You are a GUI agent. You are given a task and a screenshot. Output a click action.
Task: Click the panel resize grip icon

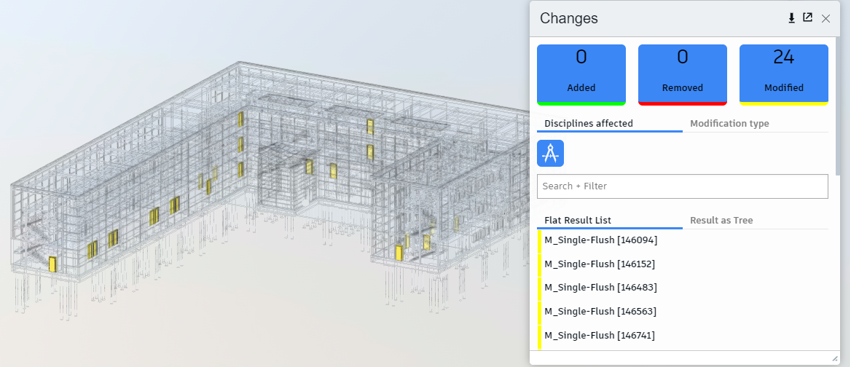click(x=834, y=359)
